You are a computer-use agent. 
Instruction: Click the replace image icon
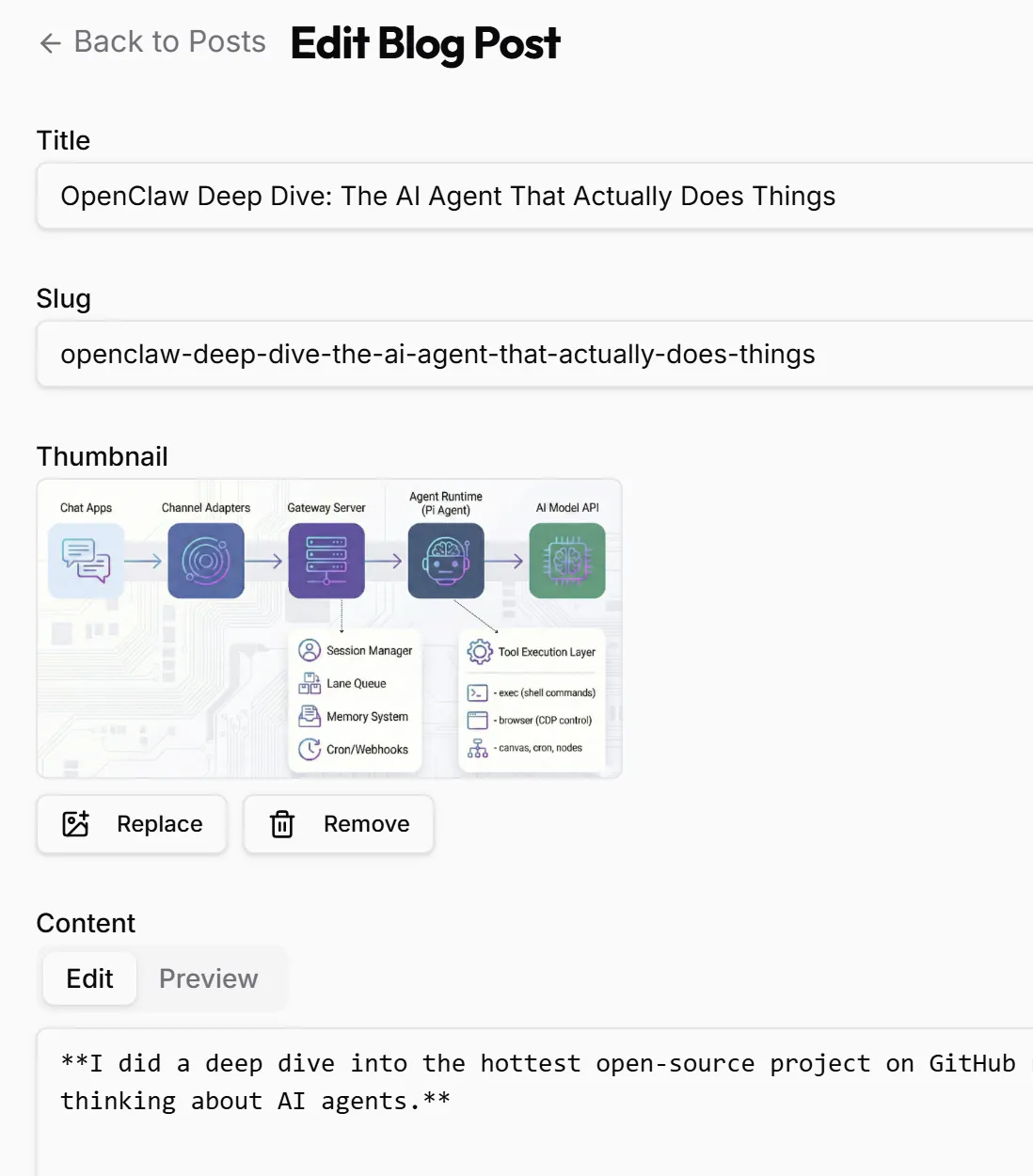tap(75, 824)
